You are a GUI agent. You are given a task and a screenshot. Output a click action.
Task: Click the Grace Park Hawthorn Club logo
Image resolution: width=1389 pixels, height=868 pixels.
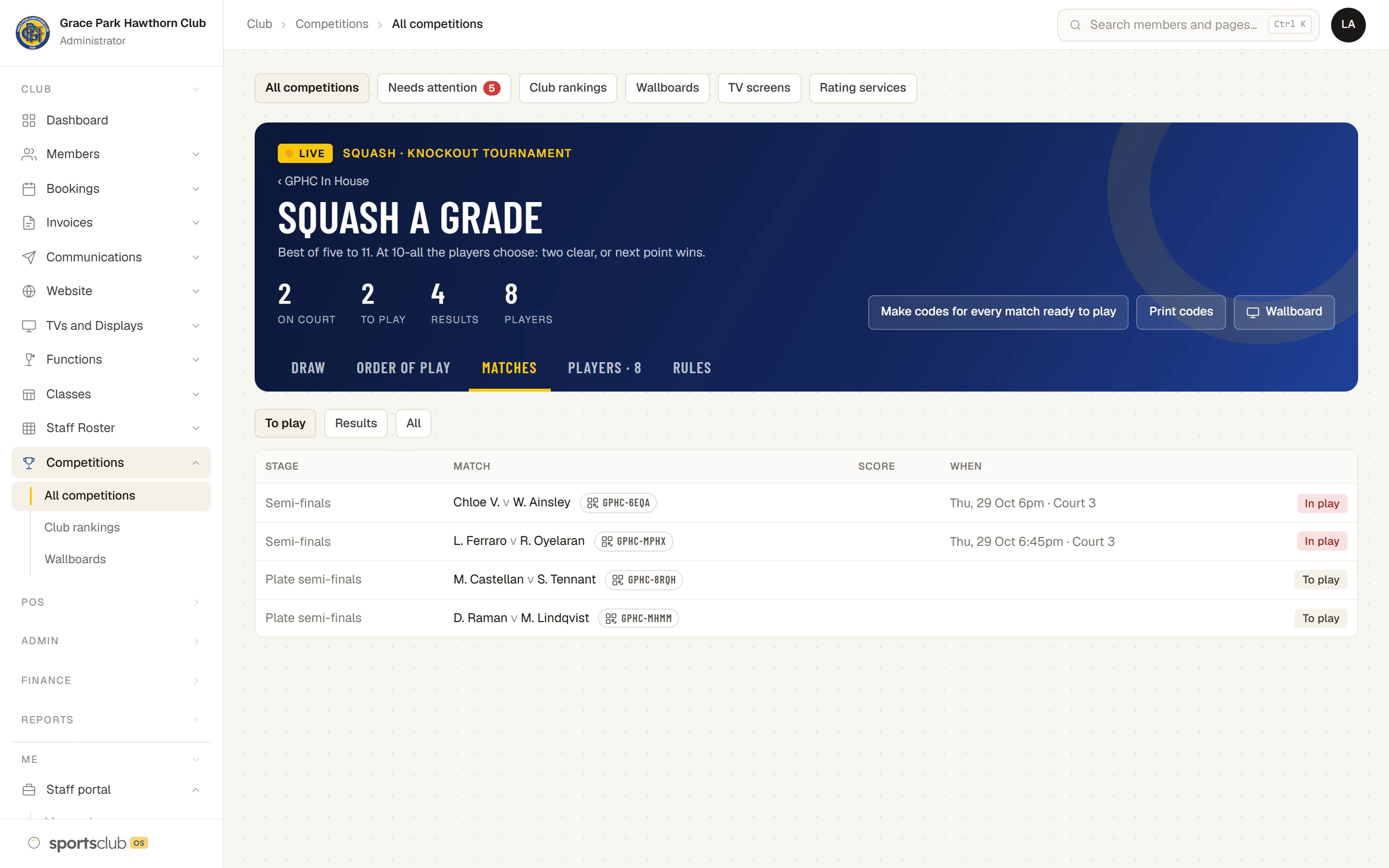pyautogui.click(x=33, y=32)
